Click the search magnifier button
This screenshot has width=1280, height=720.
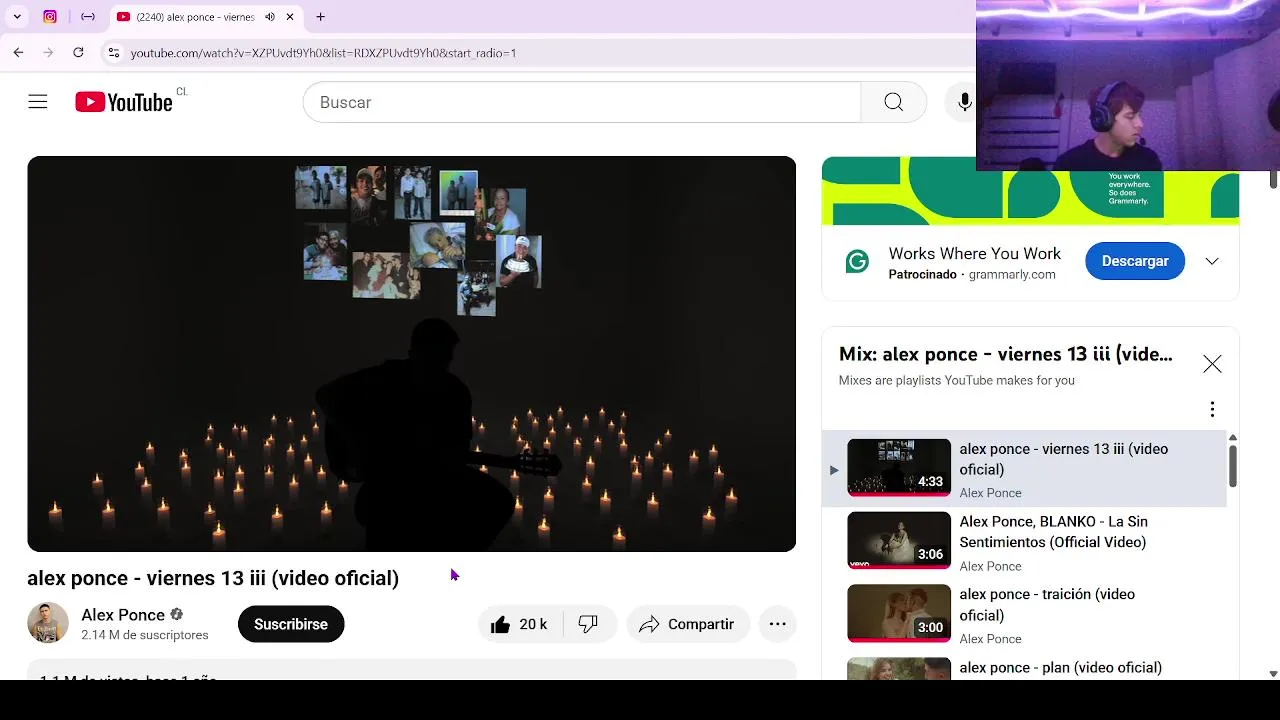(x=893, y=102)
